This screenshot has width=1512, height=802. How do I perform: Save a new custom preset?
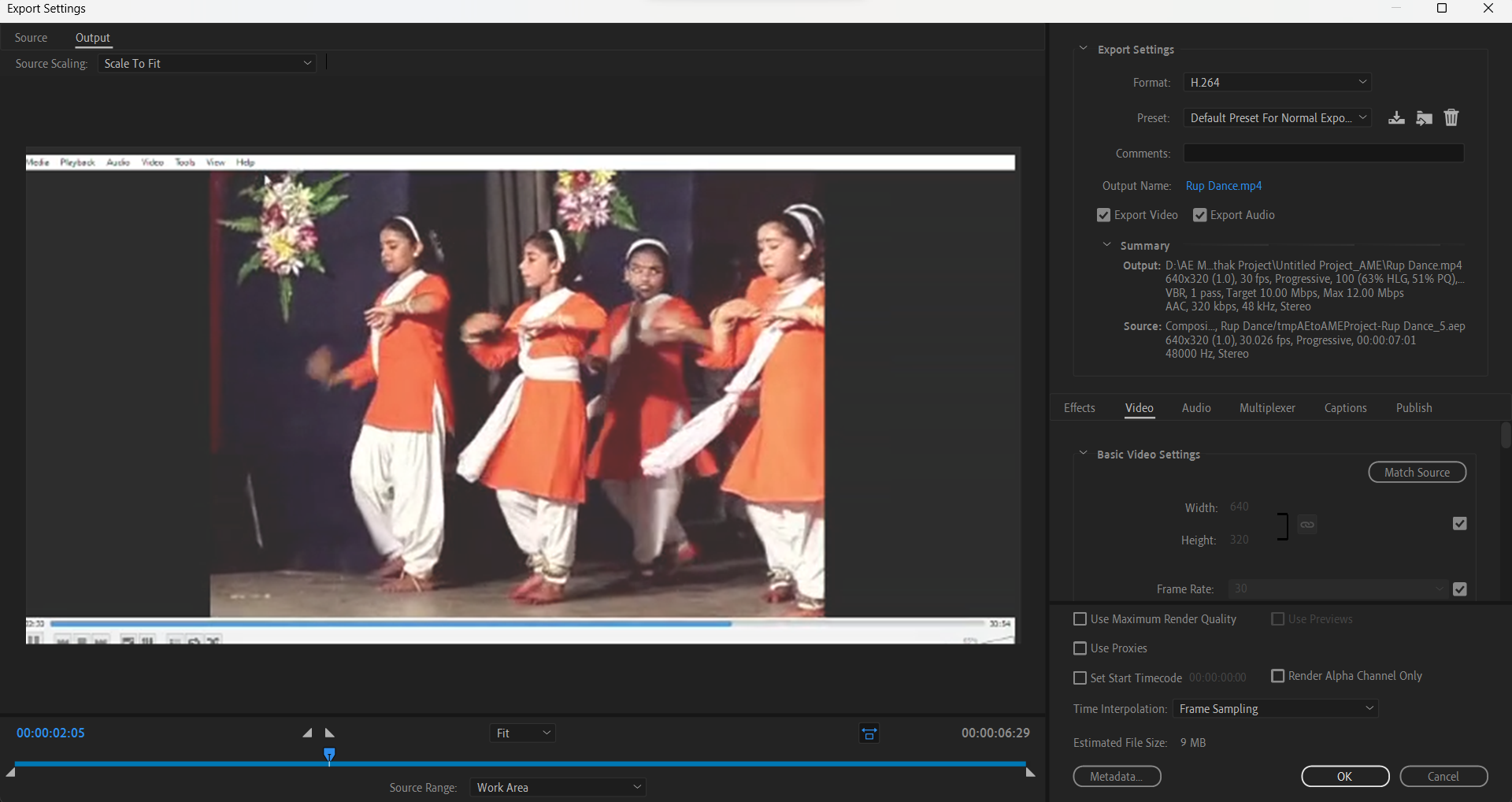pyautogui.click(x=1396, y=117)
